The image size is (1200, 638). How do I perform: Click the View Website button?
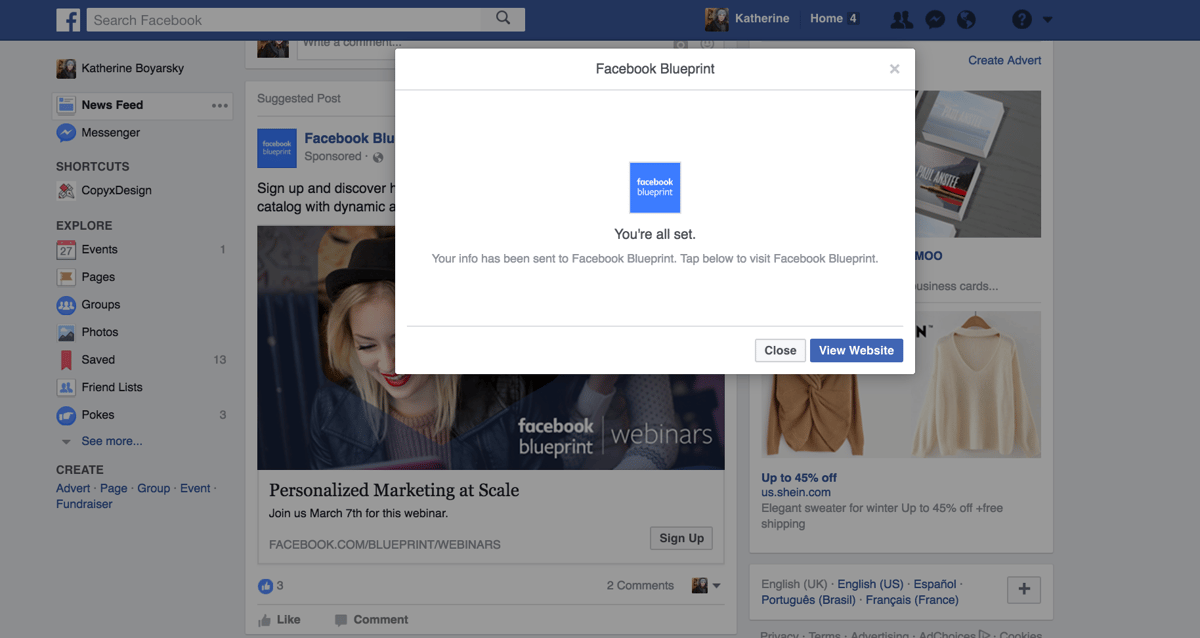tap(856, 350)
